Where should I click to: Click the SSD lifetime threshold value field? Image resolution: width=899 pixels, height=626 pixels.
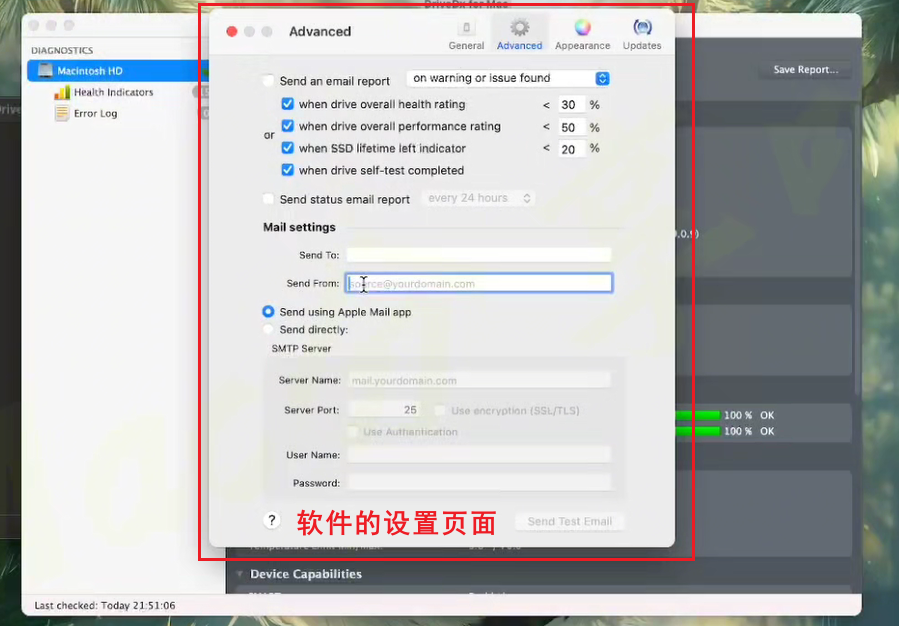click(571, 149)
